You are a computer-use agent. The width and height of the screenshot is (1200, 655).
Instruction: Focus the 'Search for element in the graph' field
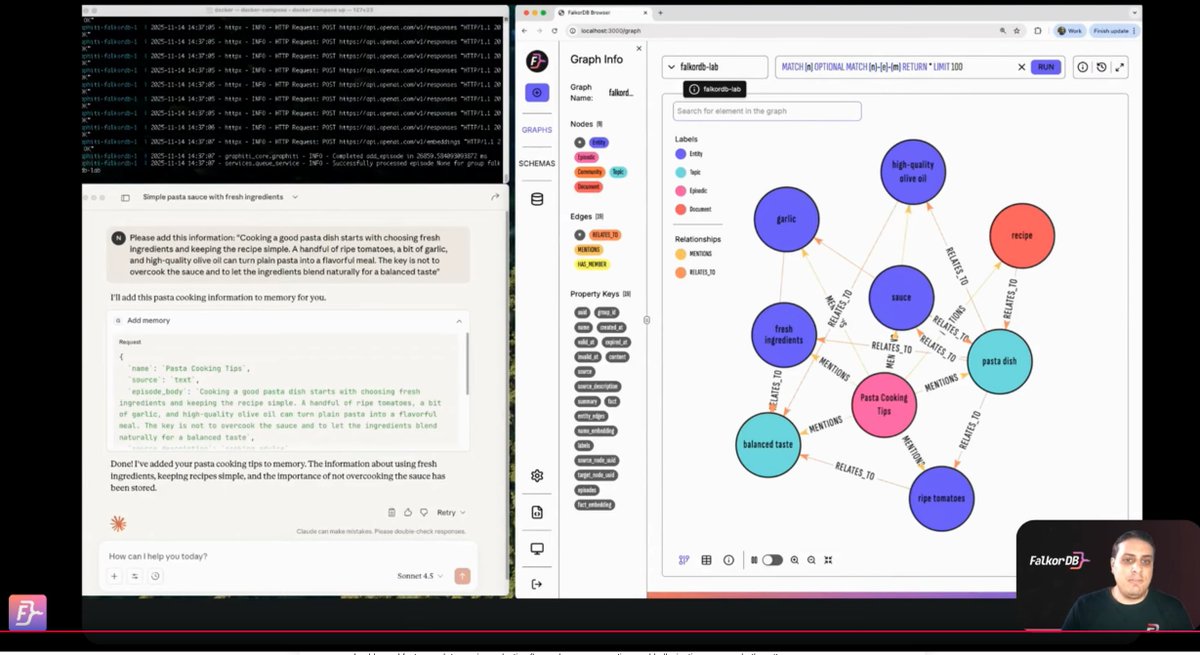click(x=767, y=111)
